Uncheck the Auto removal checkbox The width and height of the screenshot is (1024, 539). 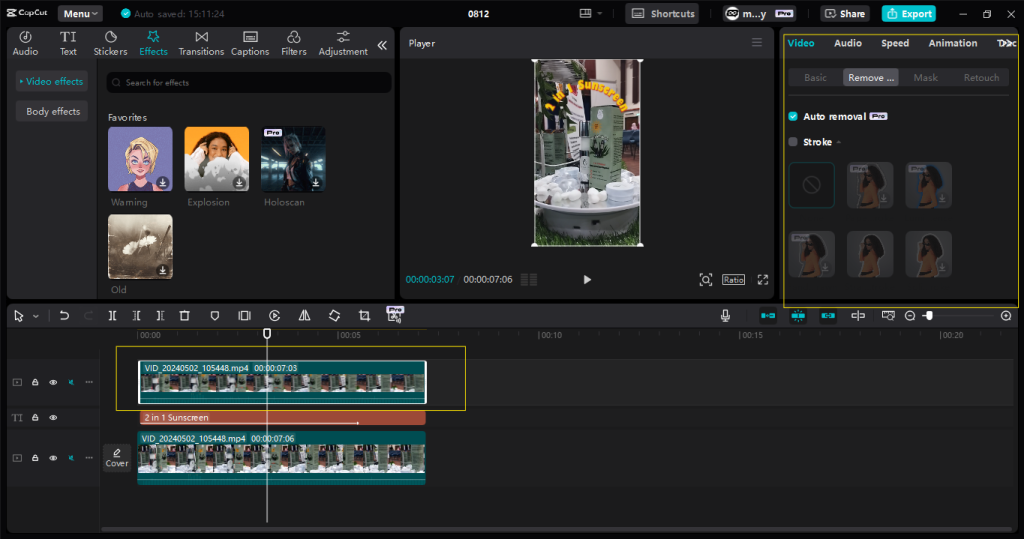[x=793, y=116]
